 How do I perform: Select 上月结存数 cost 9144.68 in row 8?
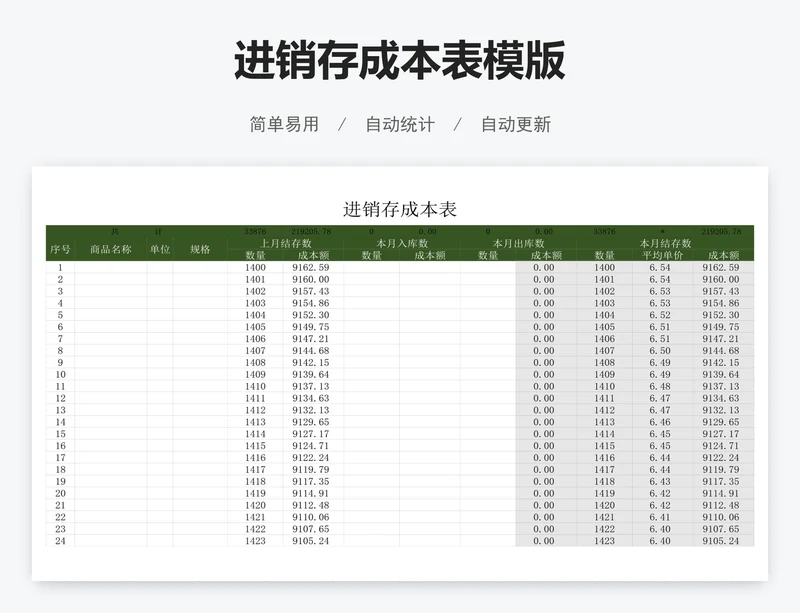pyautogui.click(x=311, y=351)
